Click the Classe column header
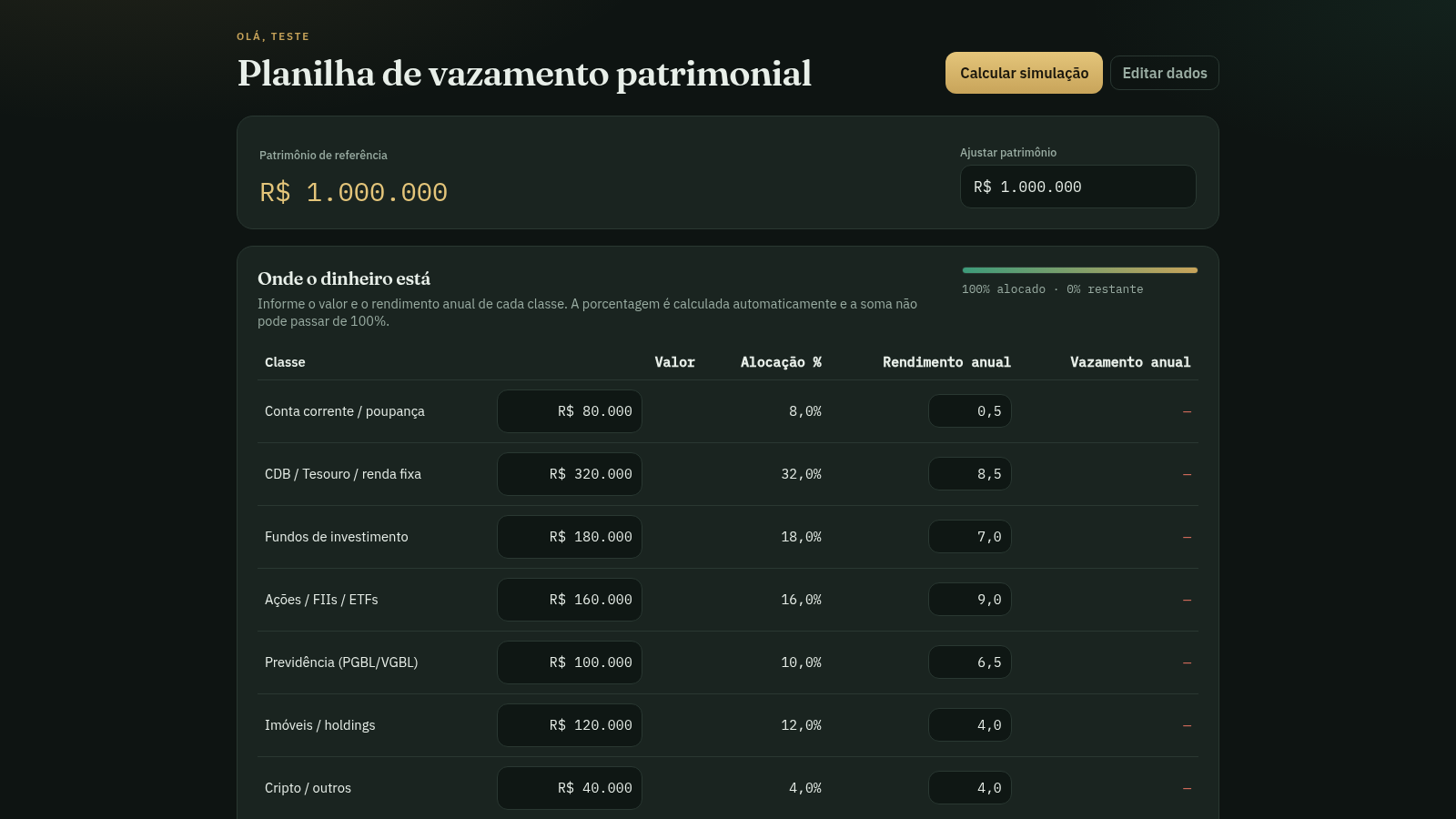This screenshot has width=1456, height=819. click(x=285, y=362)
